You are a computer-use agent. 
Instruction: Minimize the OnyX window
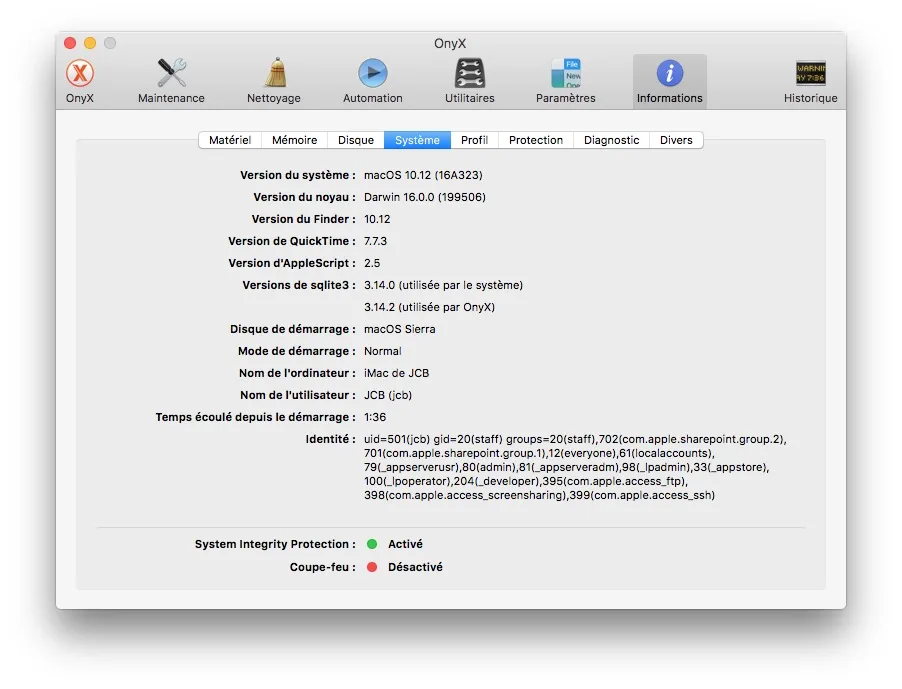click(x=90, y=43)
